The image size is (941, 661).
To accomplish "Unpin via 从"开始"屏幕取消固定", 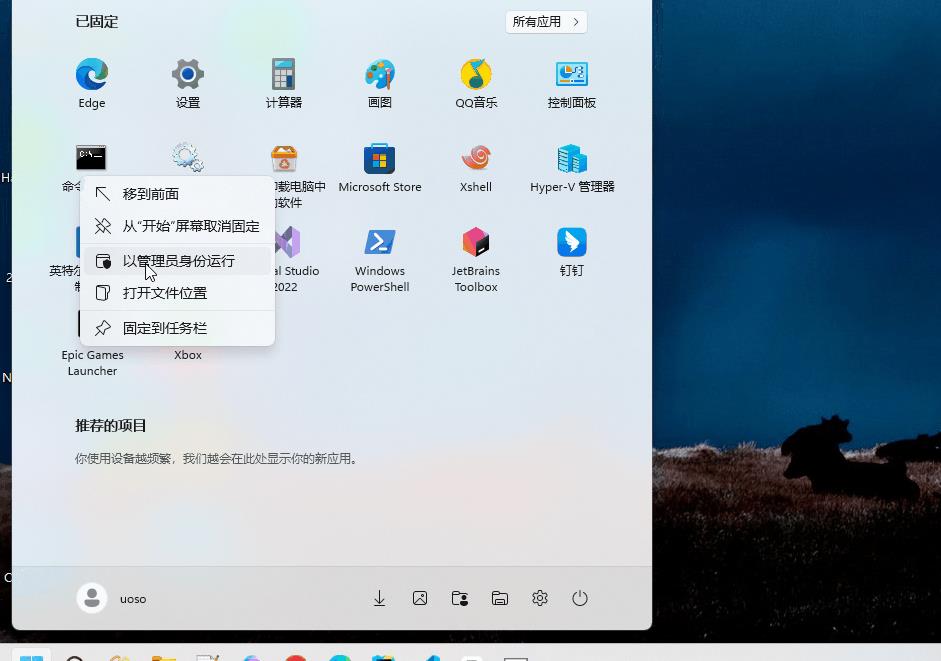I will coord(190,226).
